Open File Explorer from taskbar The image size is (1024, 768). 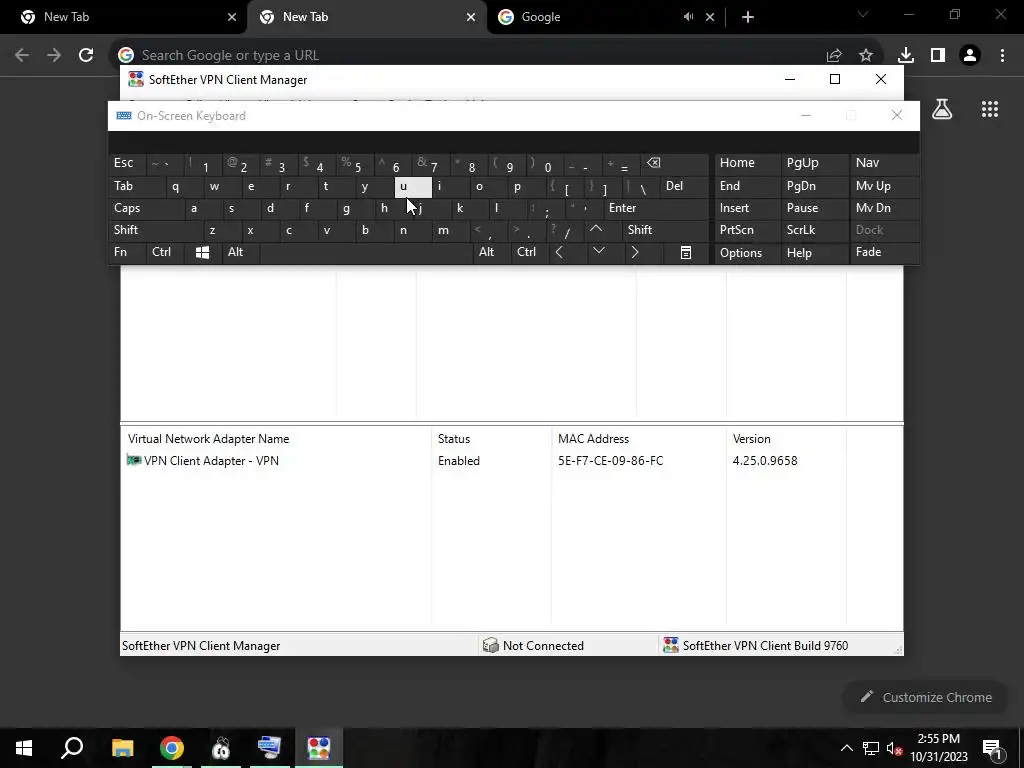point(122,748)
